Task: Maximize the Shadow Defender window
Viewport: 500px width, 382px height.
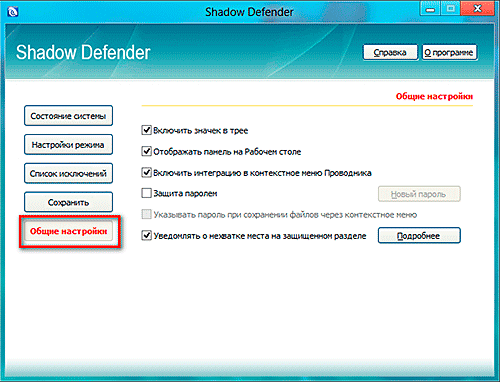Action: pos(451,9)
